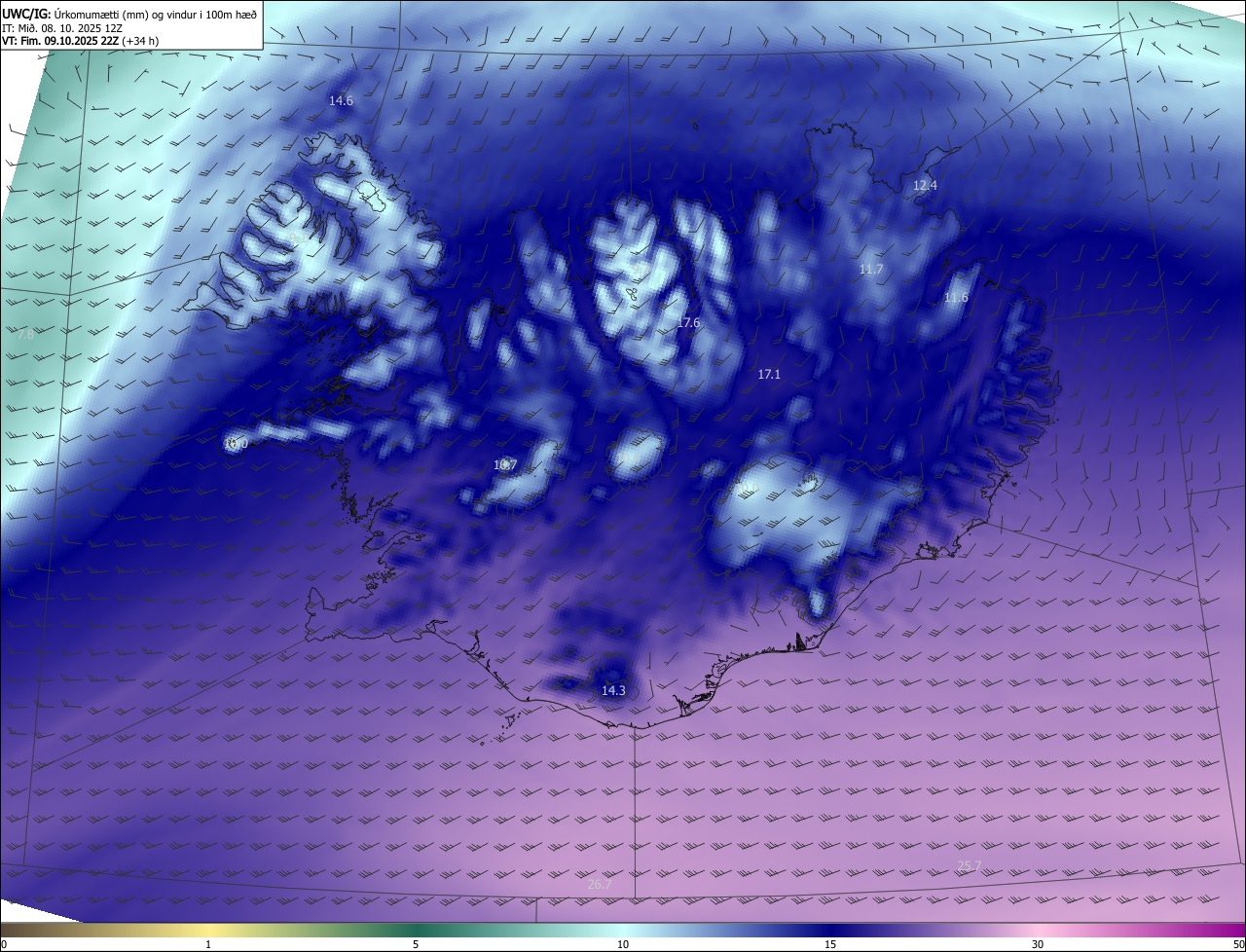Click the 14.3 value label
This screenshot has height=952, width=1246.
[613, 690]
